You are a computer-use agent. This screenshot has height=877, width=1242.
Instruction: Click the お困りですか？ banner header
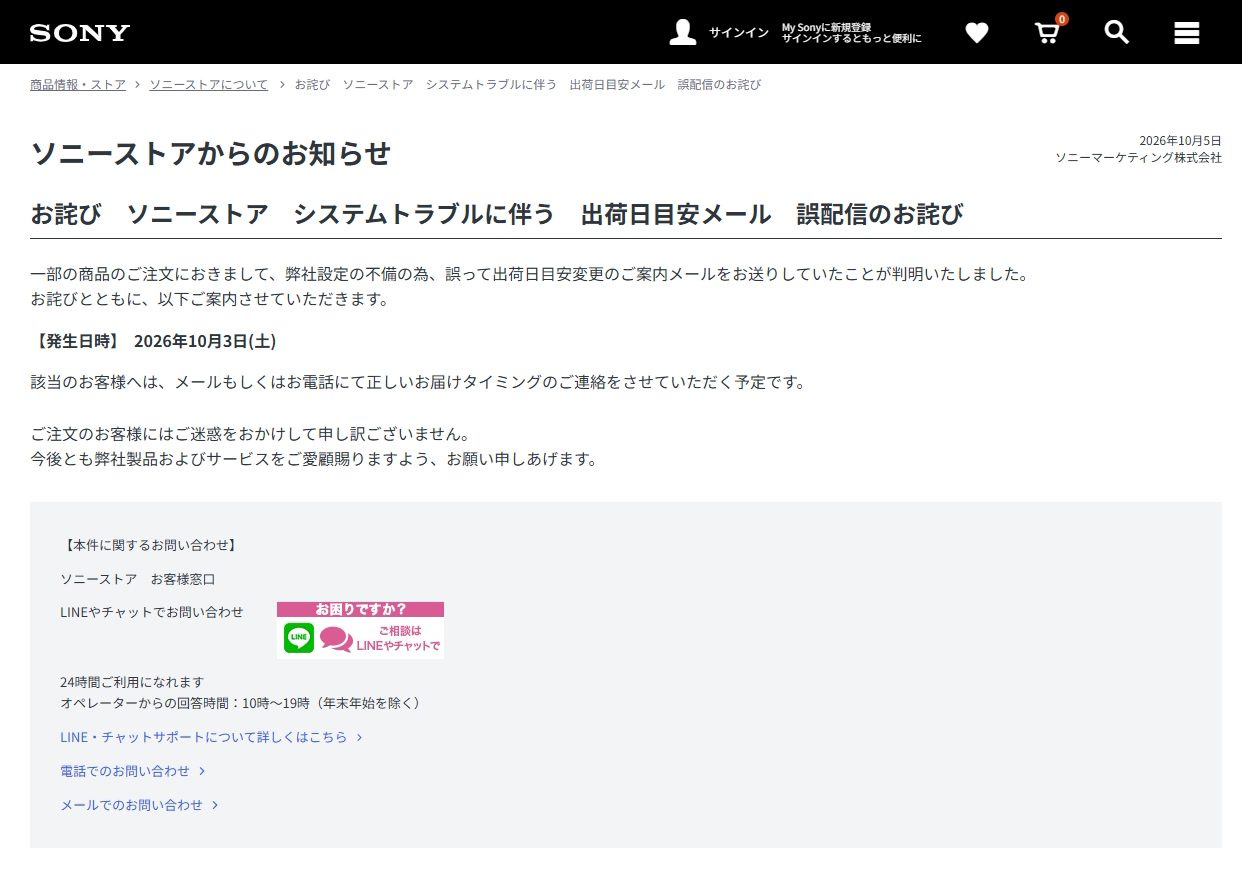tap(360, 609)
